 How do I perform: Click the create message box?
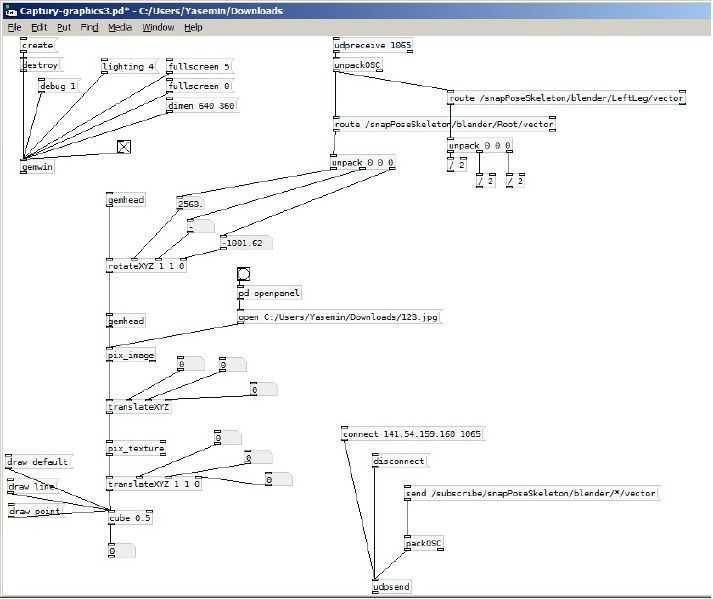(x=37, y=45)
